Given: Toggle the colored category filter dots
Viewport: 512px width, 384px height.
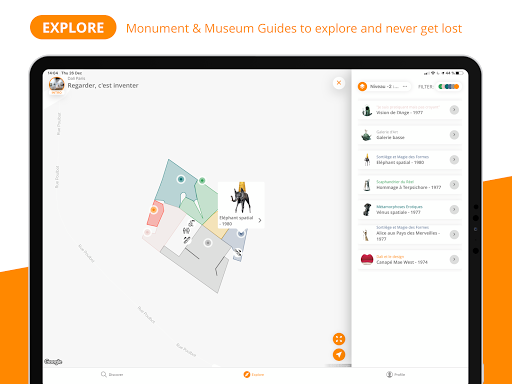Looking at the screenshot, I should (x=448, y=86).
